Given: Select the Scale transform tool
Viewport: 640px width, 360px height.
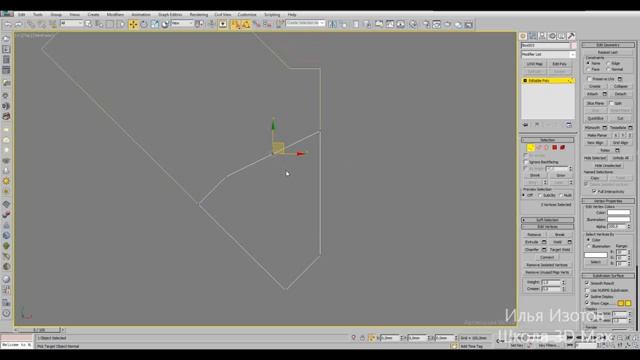Looking at the screenshot, I should (x=154, y=24).
